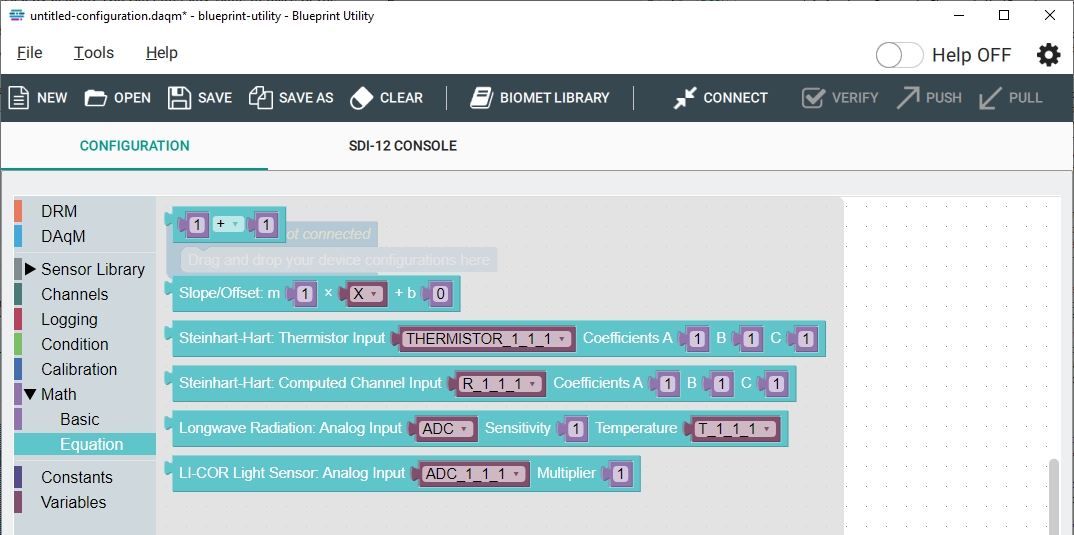Collapse the Math category
This screenshot has height=535, width=1074.
pyautogui.click(x=30, y=394)
